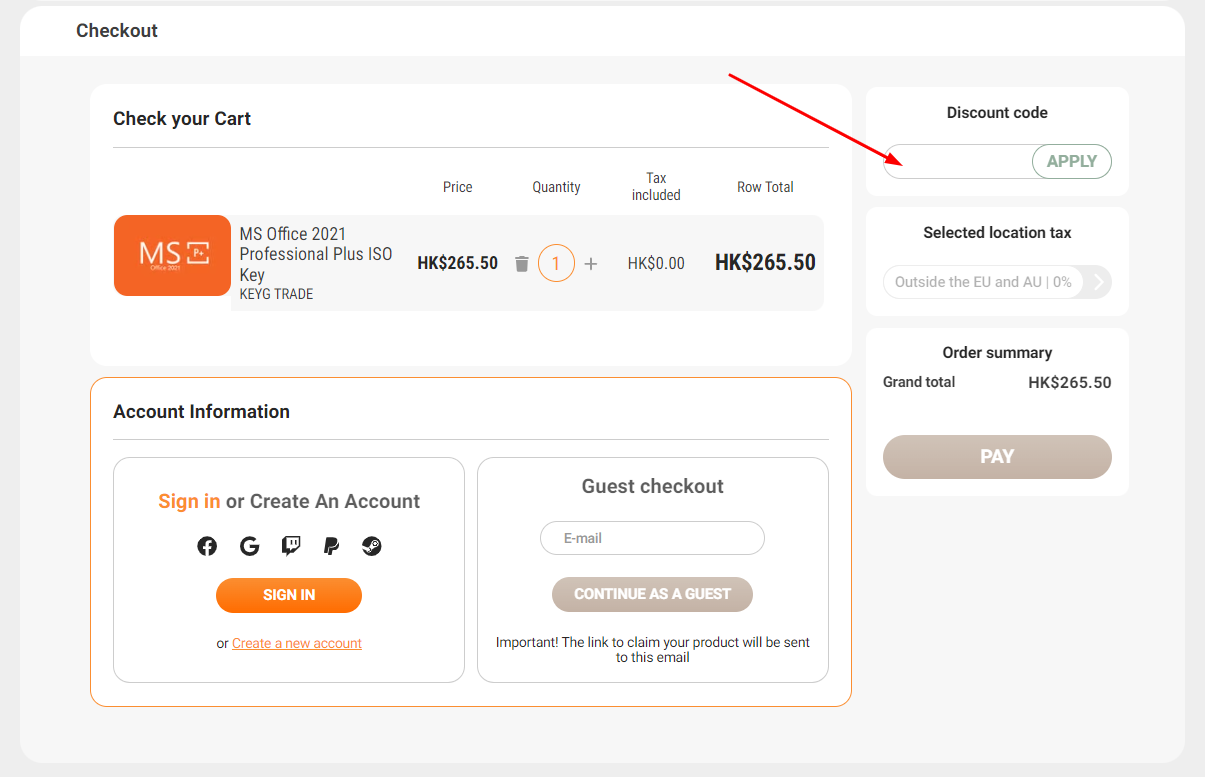Click the Guest checkout heading
Image resolution: width=1205 pixels, height=777 pixels.
coord(653,486)
